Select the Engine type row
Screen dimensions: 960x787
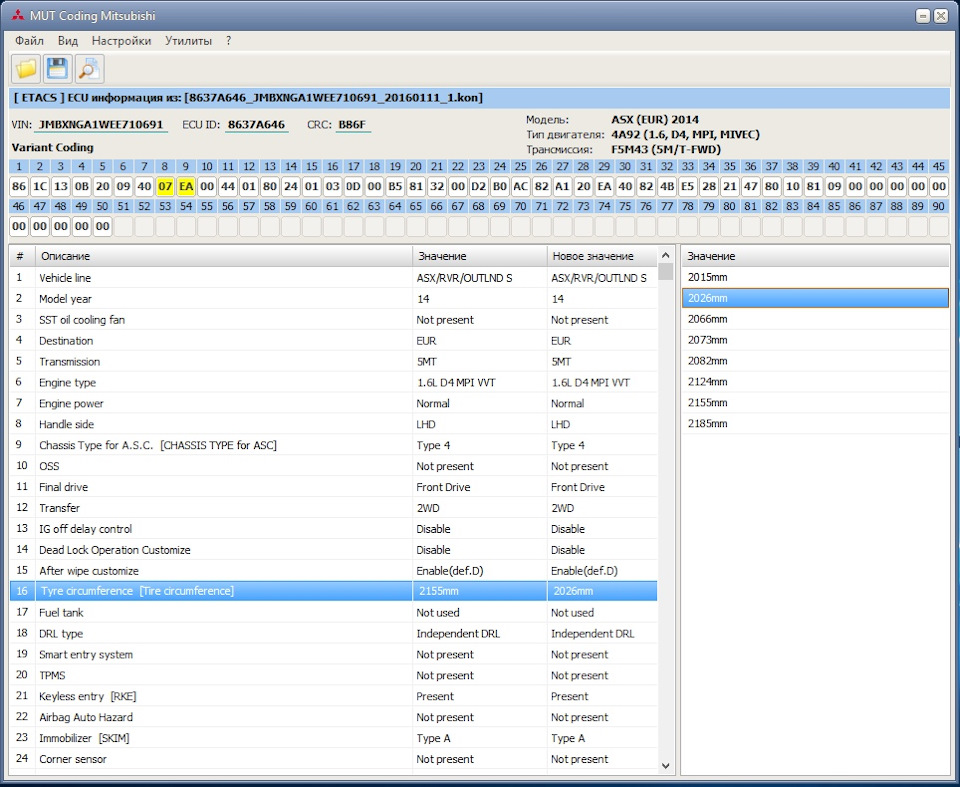pos(334,382)
